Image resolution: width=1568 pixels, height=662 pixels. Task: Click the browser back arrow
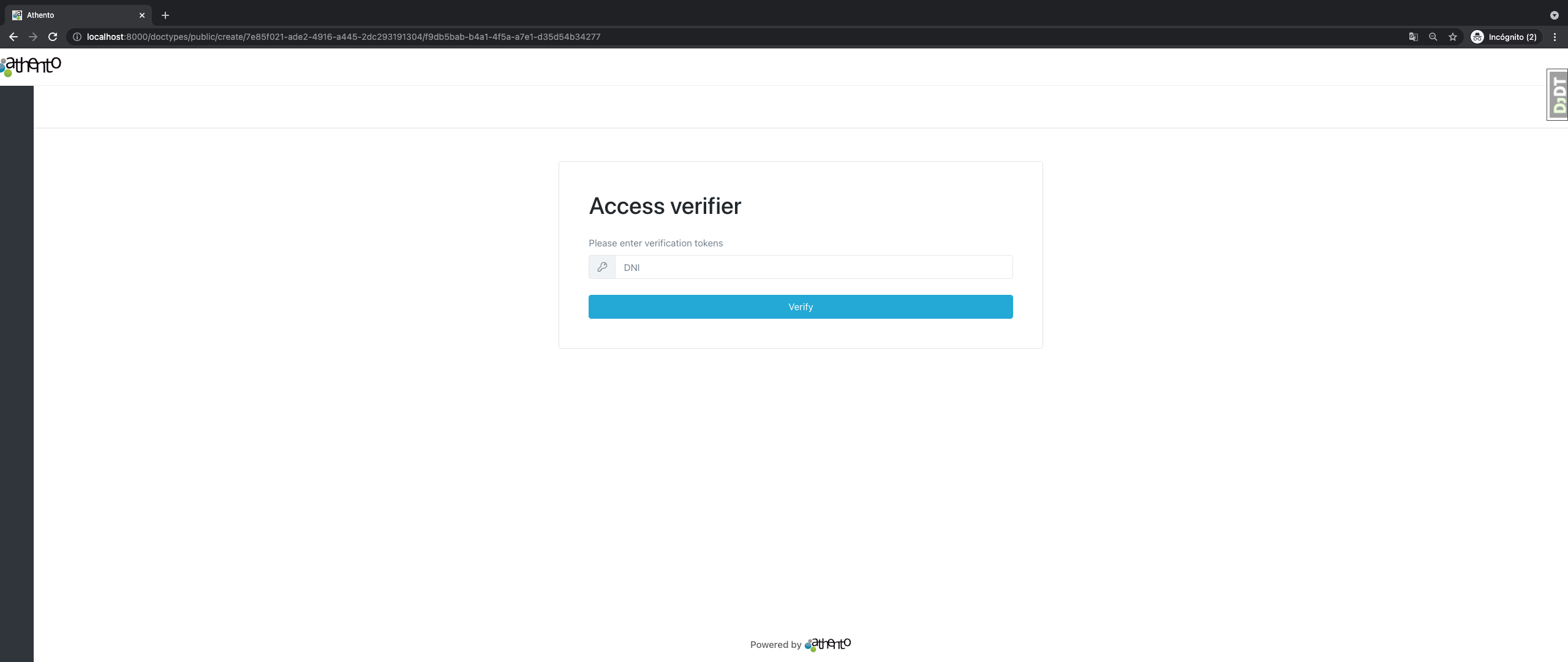pyautogui.click(x=13, y=37)
